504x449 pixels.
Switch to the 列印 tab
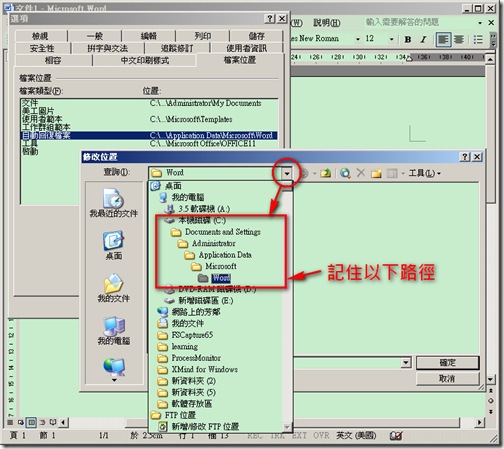coord(203,36)
